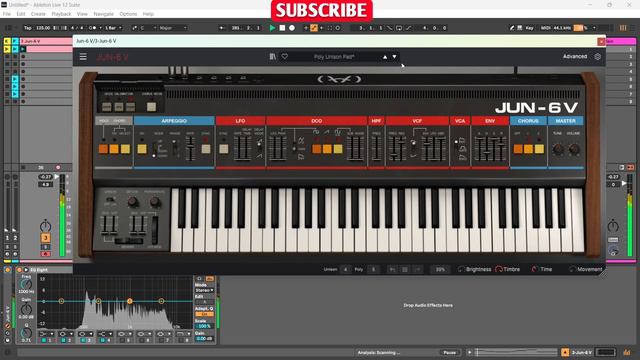Screen dimensions: 640x360
Task: Load previous preset with up arrow
Action: tap(385, 57)
